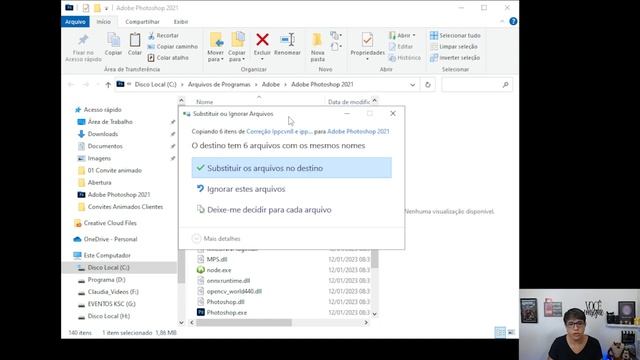Open Área de Trabalho in the sidebar

tap(110, 122)
